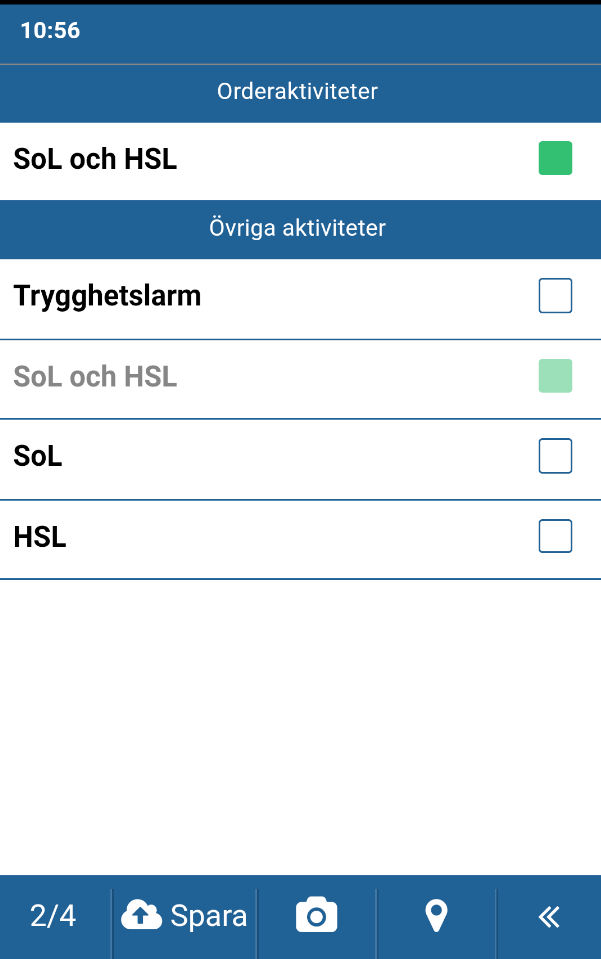
Task: Select the 2/4 page indicator
Action: click(x=53, y=916)
